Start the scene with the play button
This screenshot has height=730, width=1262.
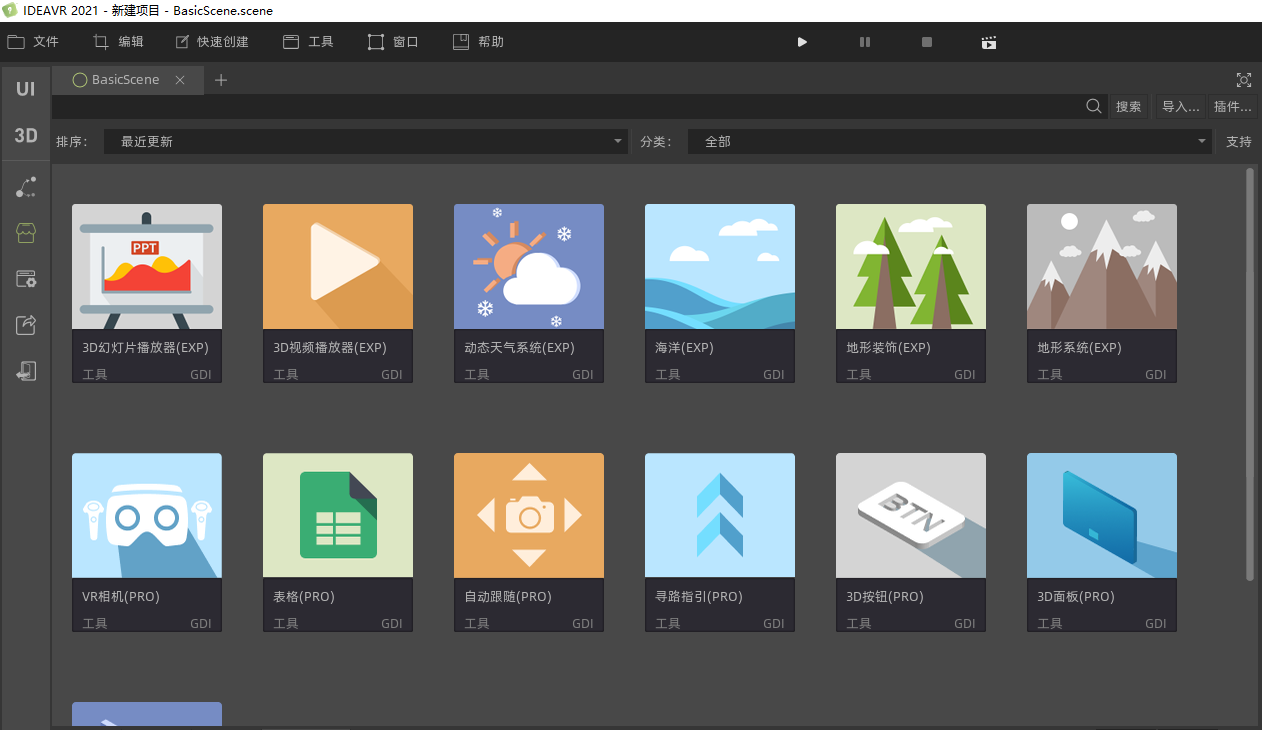[802, 42]
